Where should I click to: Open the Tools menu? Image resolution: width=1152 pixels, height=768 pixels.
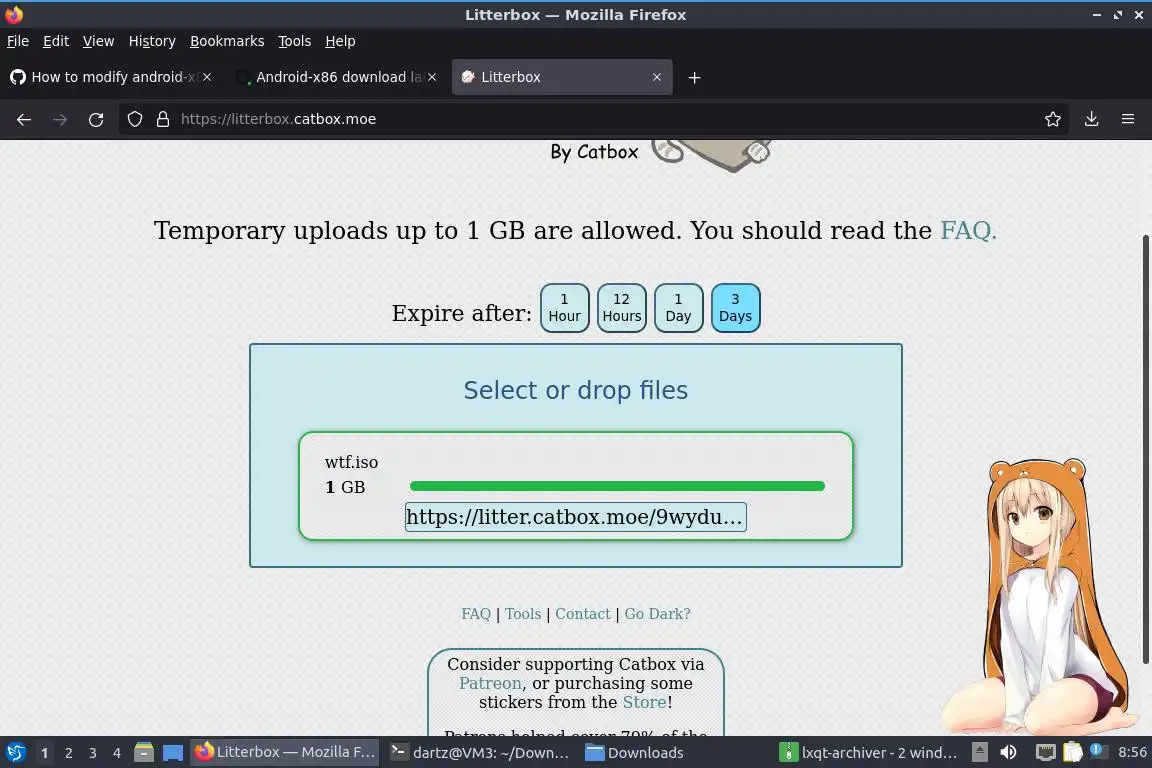[x=295, y=41]
